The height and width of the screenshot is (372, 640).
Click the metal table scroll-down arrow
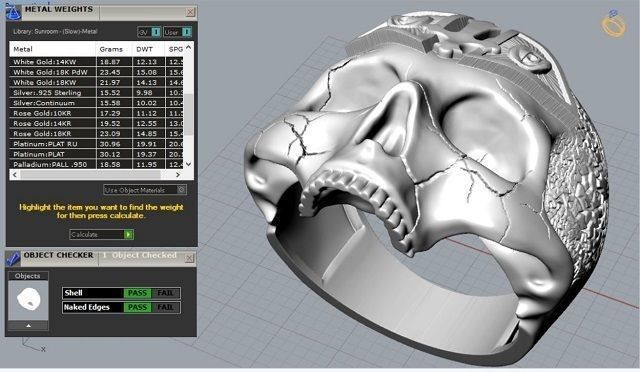pos(188,164)
